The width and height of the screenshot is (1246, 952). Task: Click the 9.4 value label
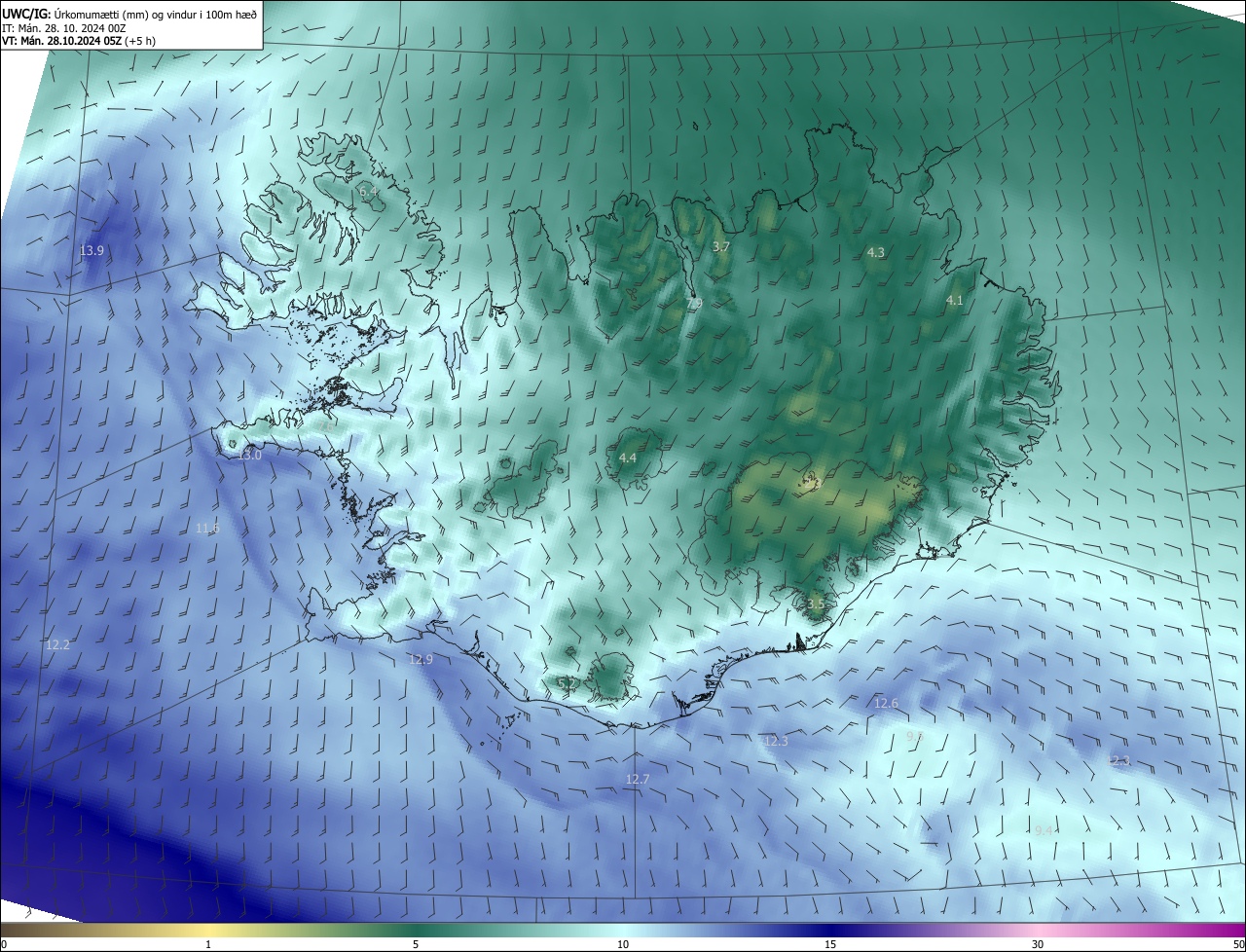pos(1044,830)
